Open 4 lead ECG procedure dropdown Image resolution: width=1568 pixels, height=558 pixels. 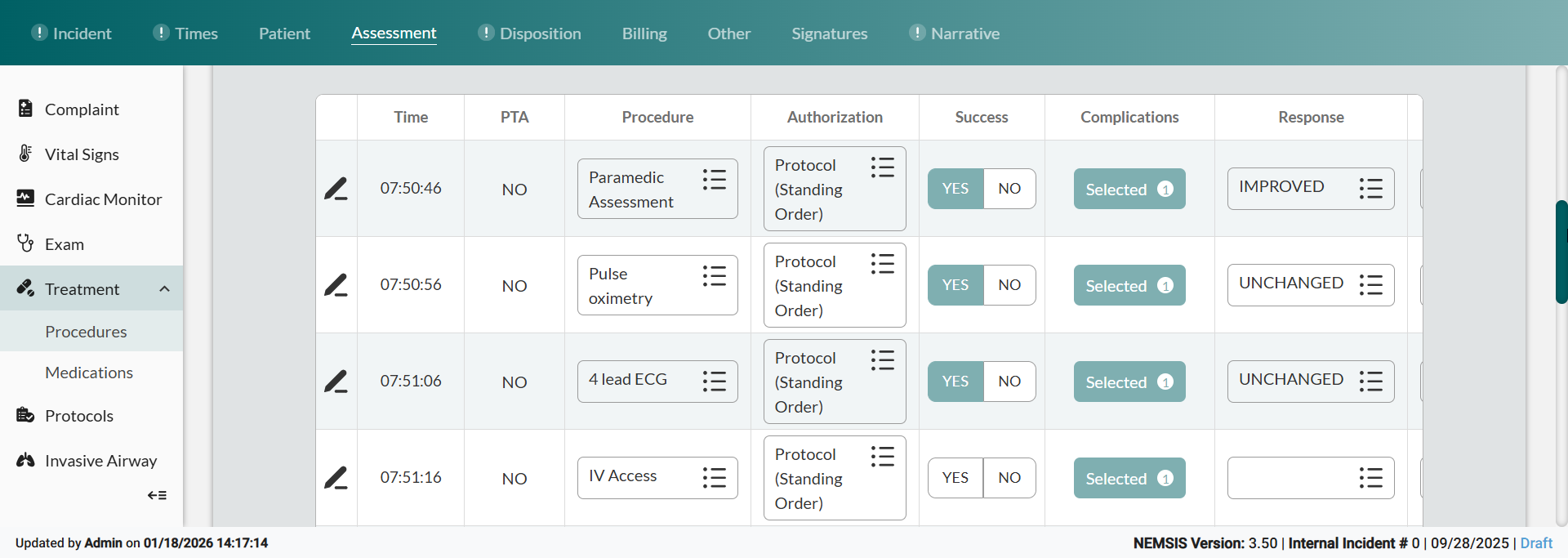point(657,382)
